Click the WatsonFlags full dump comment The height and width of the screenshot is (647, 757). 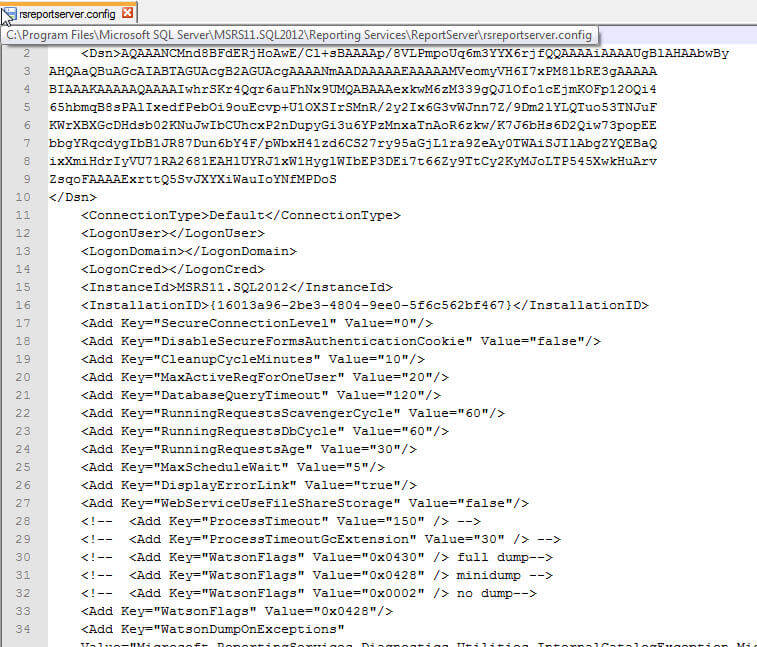[317, 557]
